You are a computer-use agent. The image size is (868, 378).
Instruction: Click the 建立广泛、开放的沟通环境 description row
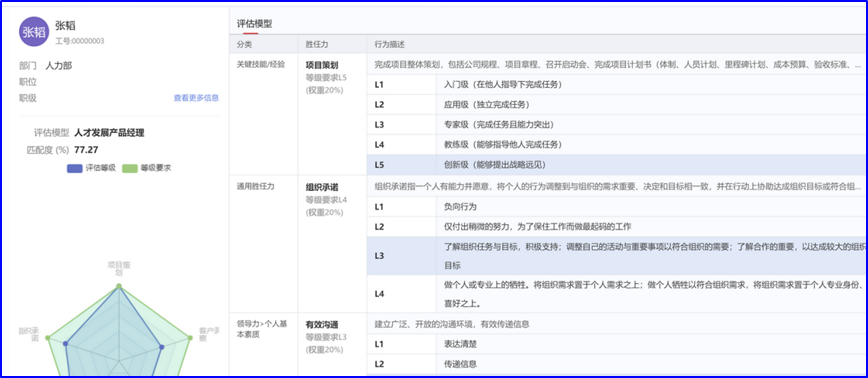point(617,324)
